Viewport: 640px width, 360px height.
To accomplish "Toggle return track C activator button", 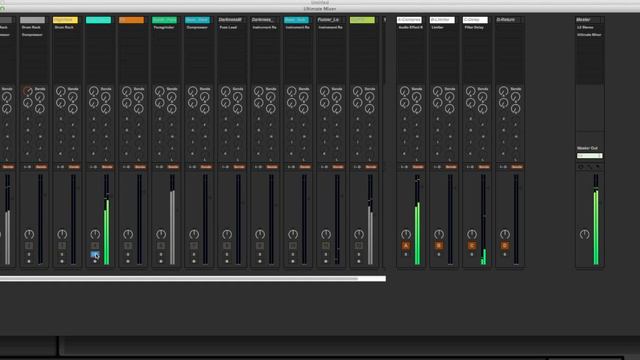I will (x=472, y=246).
